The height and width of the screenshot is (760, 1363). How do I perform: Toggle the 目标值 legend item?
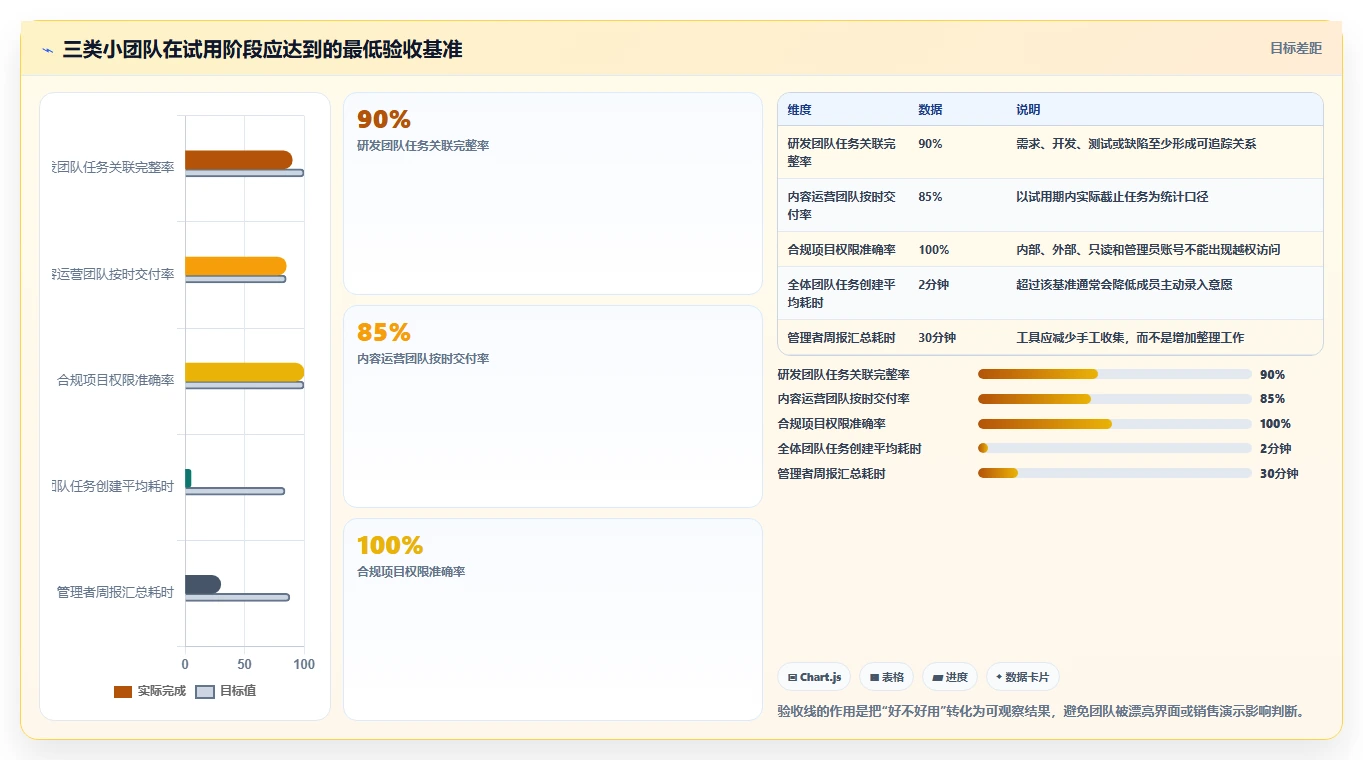coord(225,691)
